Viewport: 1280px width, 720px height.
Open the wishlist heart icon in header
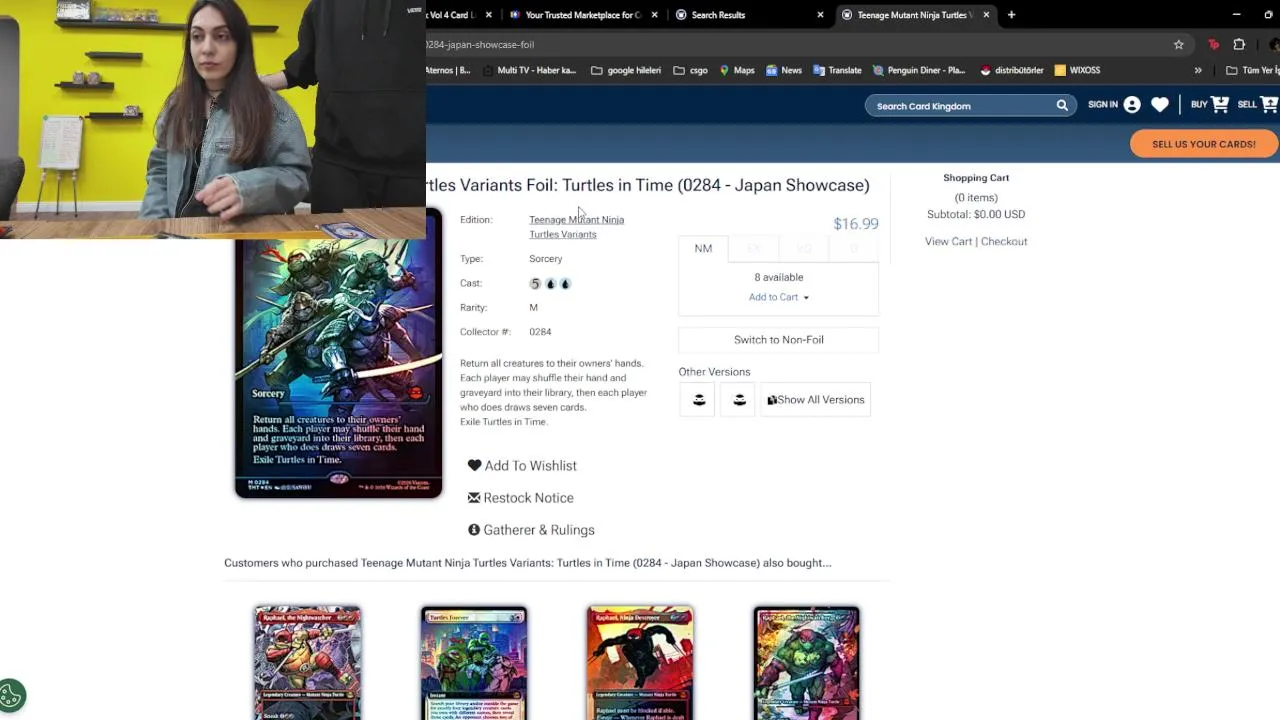click(x=1160, y=105)
